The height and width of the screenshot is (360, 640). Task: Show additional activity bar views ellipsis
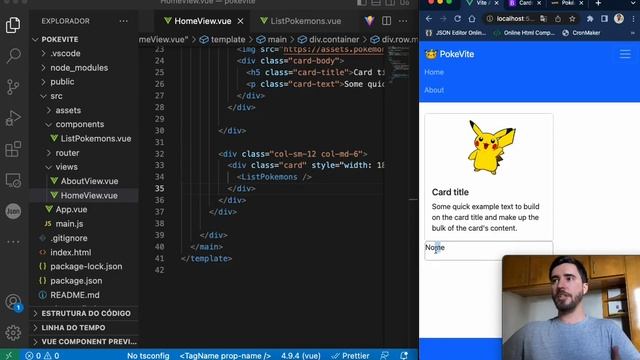click(x=13, y=242)
